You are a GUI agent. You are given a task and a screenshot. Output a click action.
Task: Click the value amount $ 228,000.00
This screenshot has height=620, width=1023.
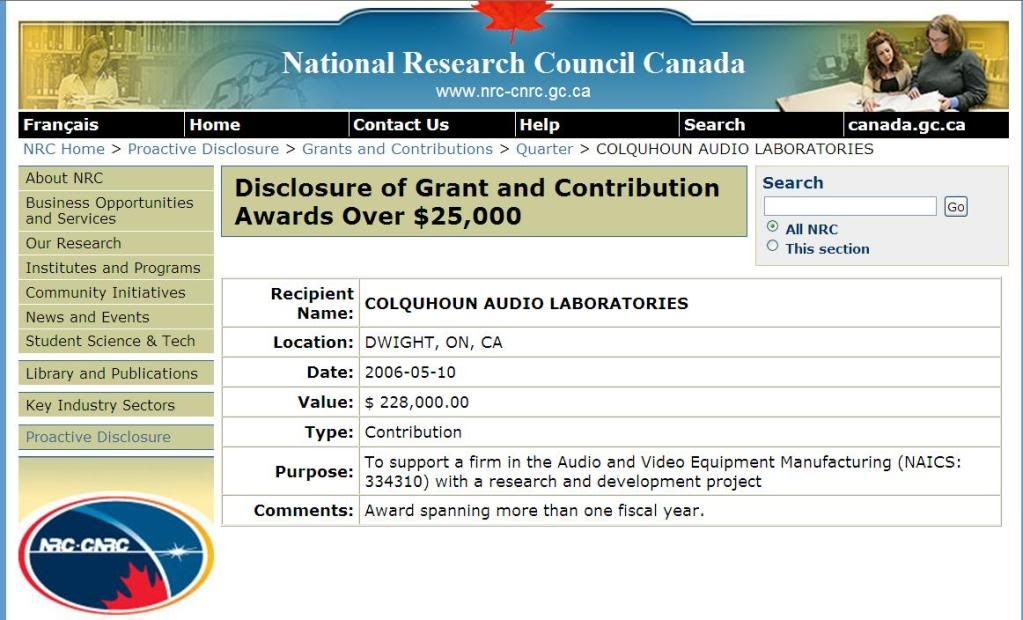click(416, 403)
